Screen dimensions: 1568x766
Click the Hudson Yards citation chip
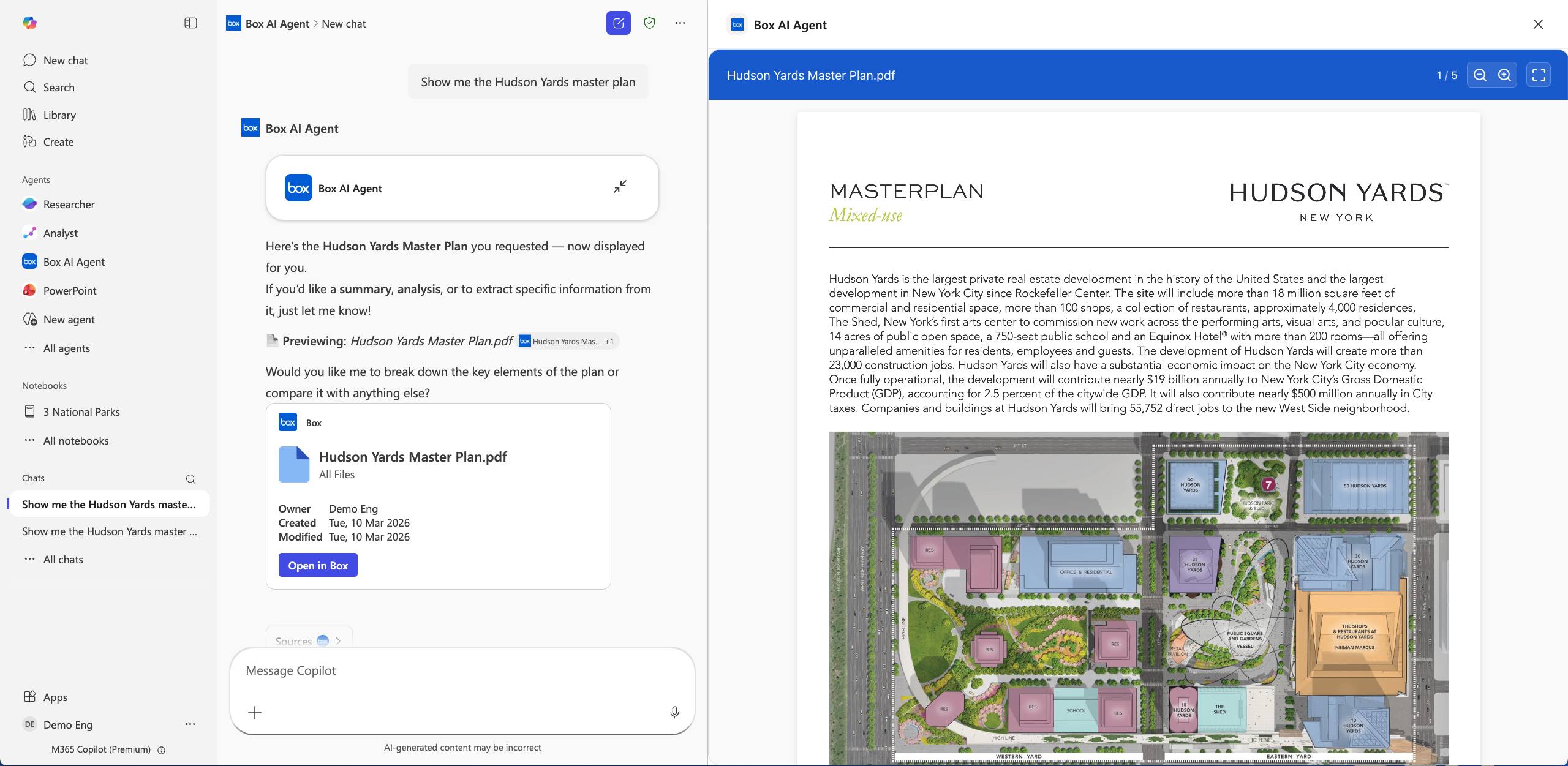point(567,341)
